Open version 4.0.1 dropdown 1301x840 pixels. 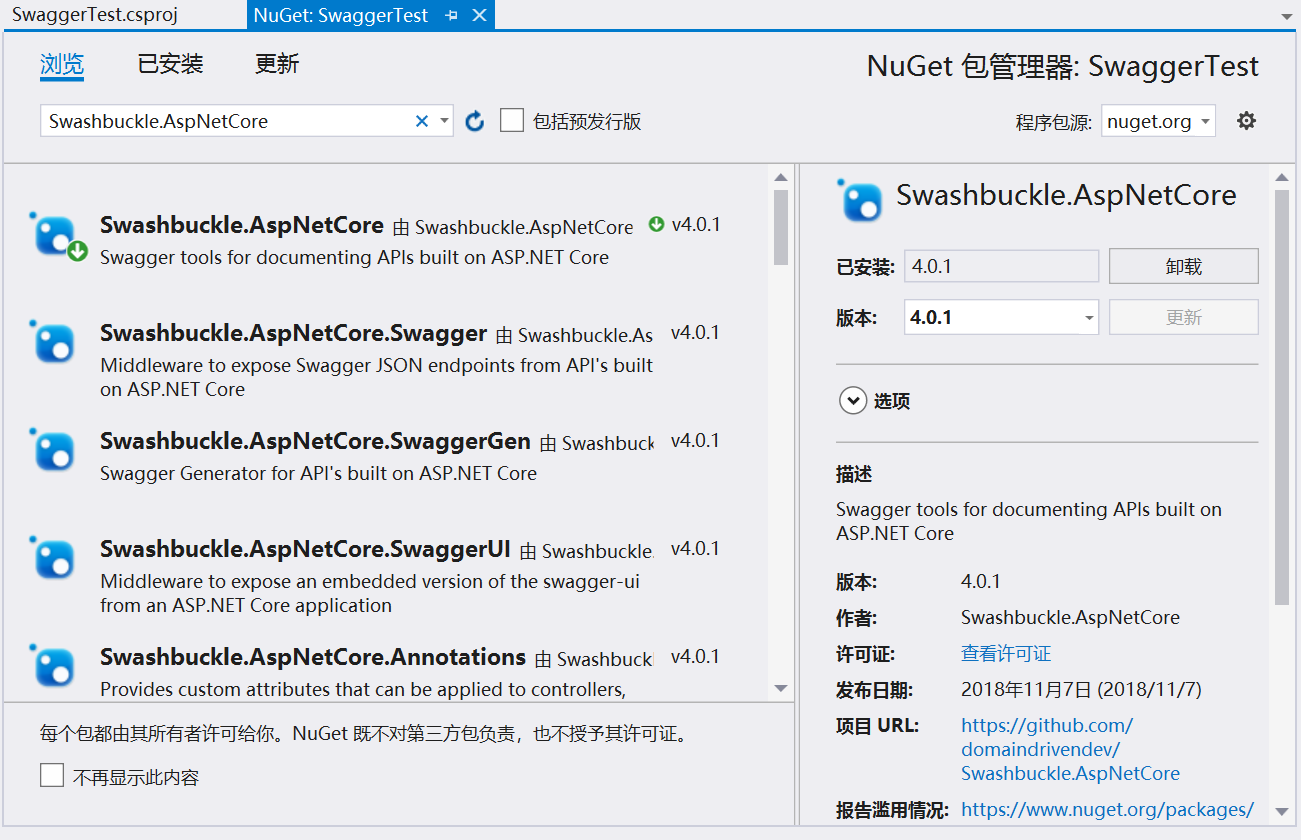1001,317
